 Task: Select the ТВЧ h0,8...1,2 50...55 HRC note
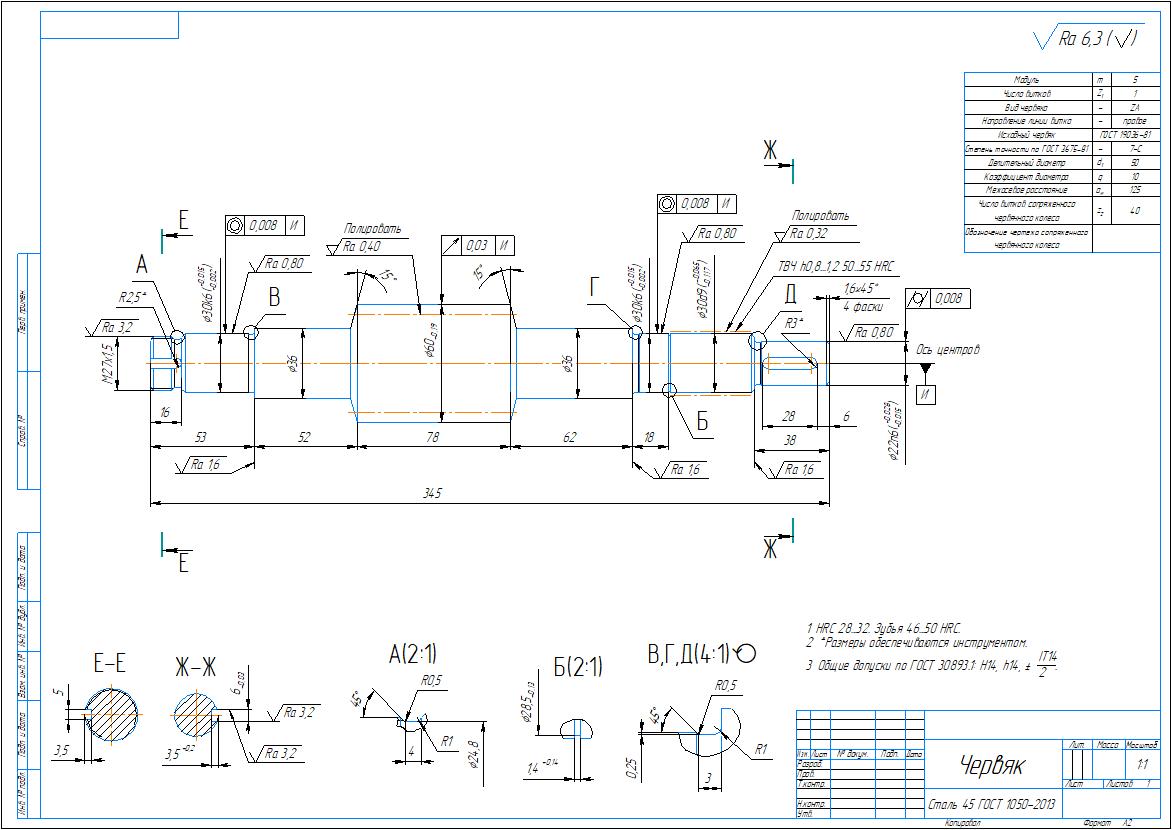[835, 266]
